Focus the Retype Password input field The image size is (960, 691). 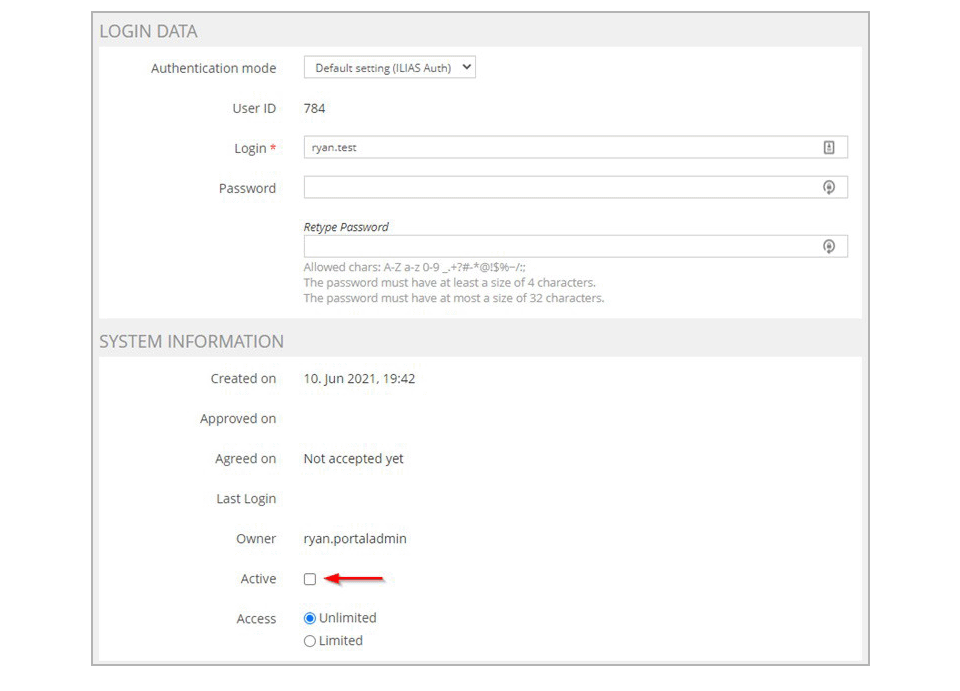tap(576, 247)
